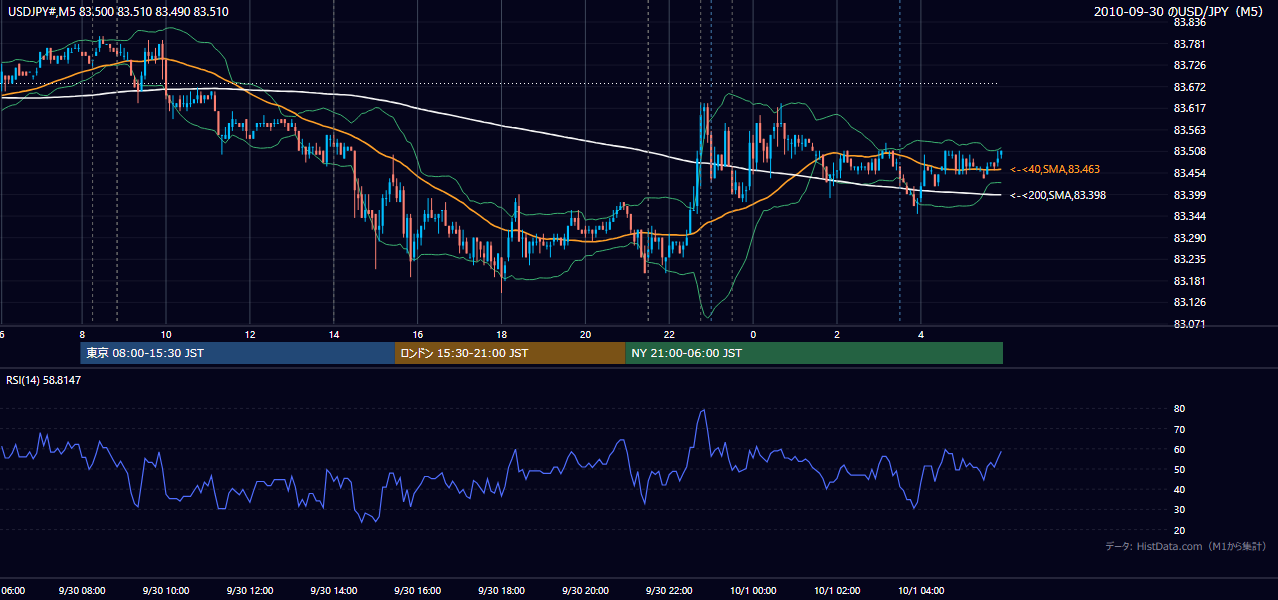
Task: Click RSI axis level 70
Action: pos(1179,429)
